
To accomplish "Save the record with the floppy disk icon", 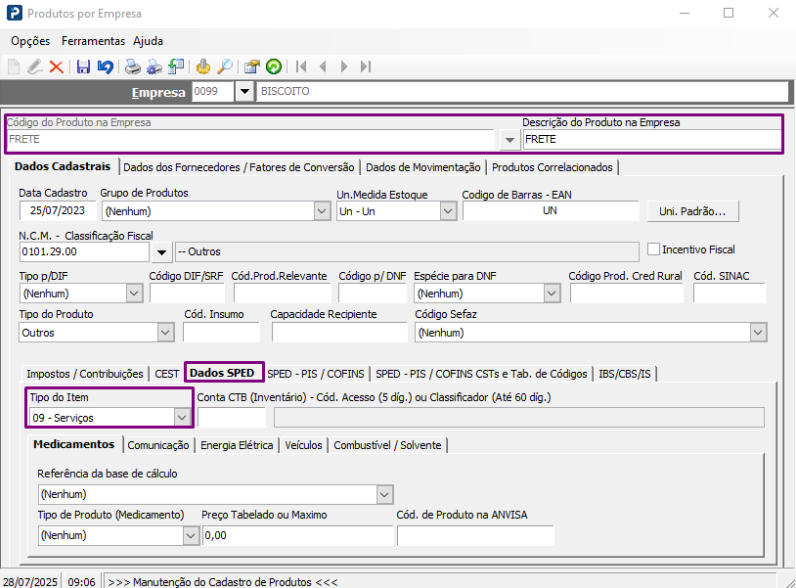I will coord(83,67).
